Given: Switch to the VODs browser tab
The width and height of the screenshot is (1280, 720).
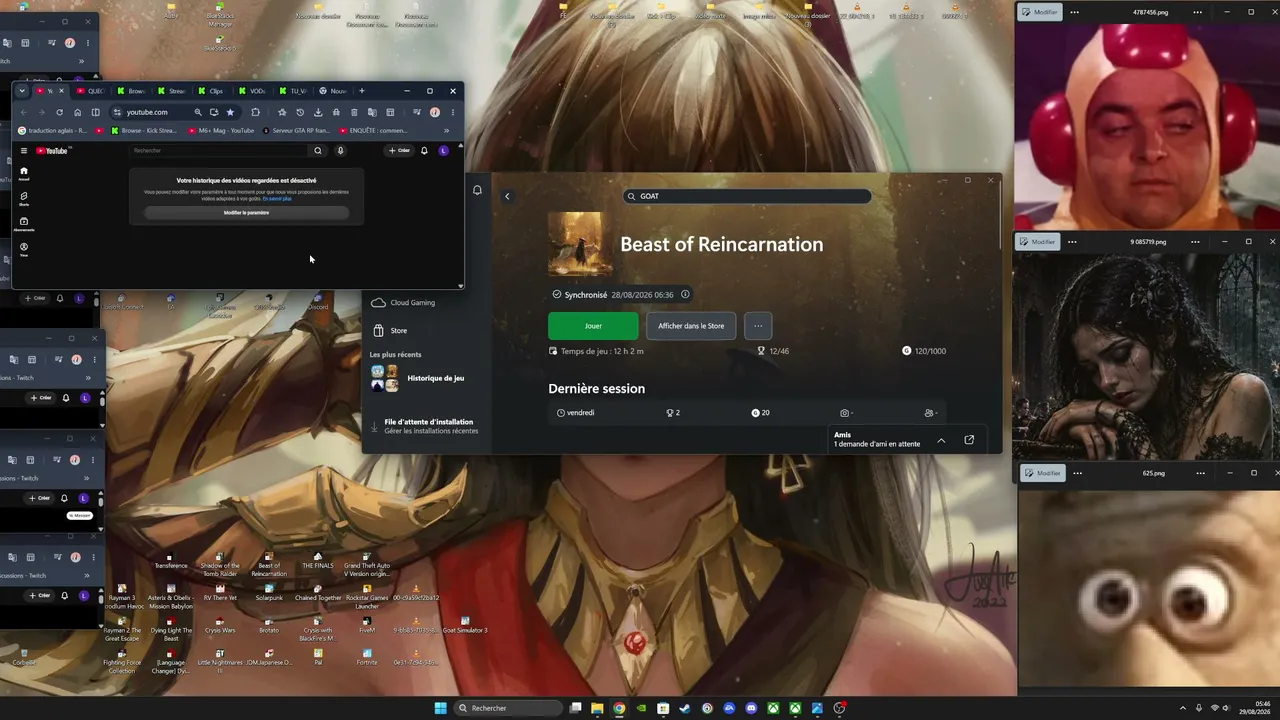Looking at the screenshot, I should pyautogui.click(x=251, y=91).
